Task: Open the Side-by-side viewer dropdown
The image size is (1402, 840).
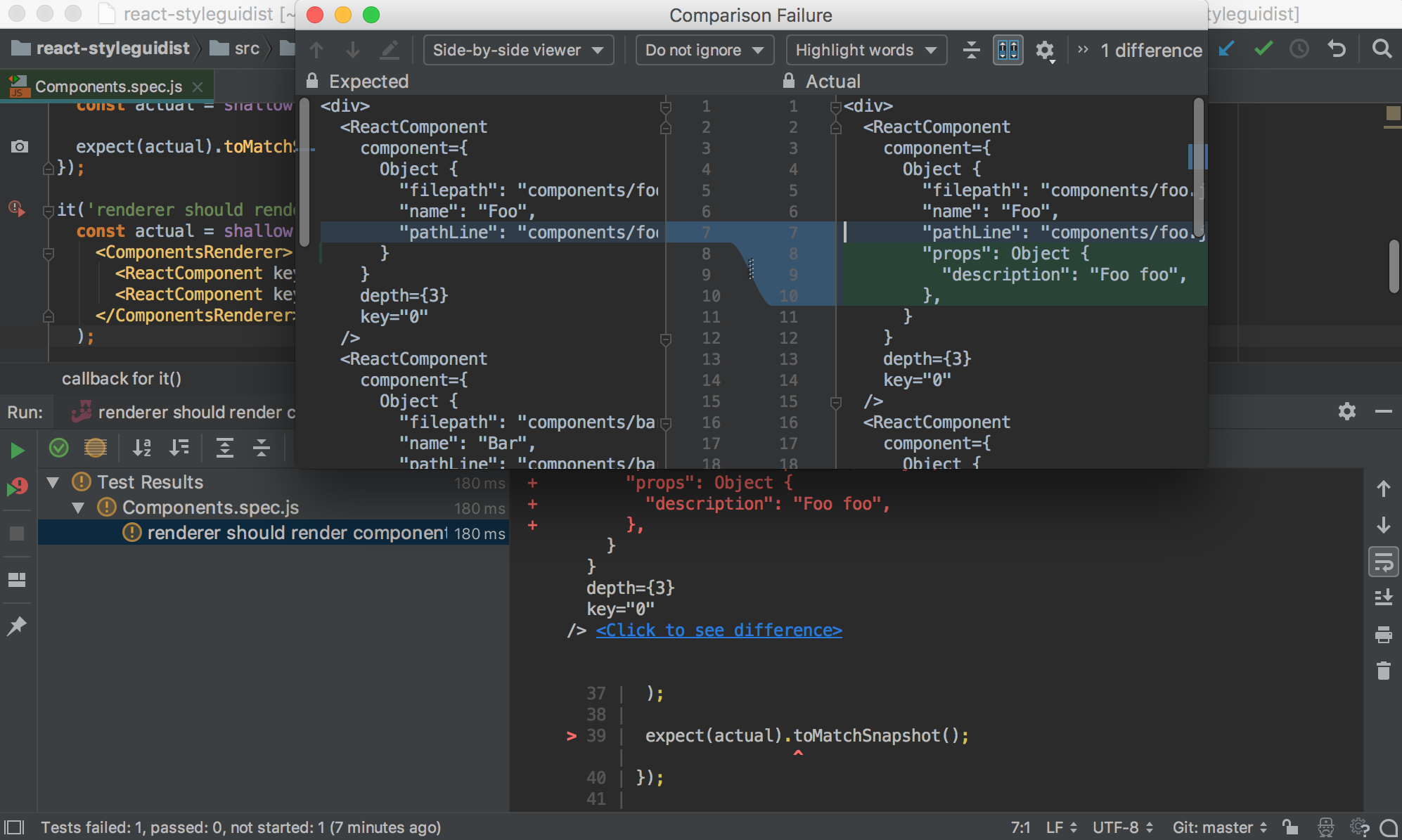Action: 515,51
